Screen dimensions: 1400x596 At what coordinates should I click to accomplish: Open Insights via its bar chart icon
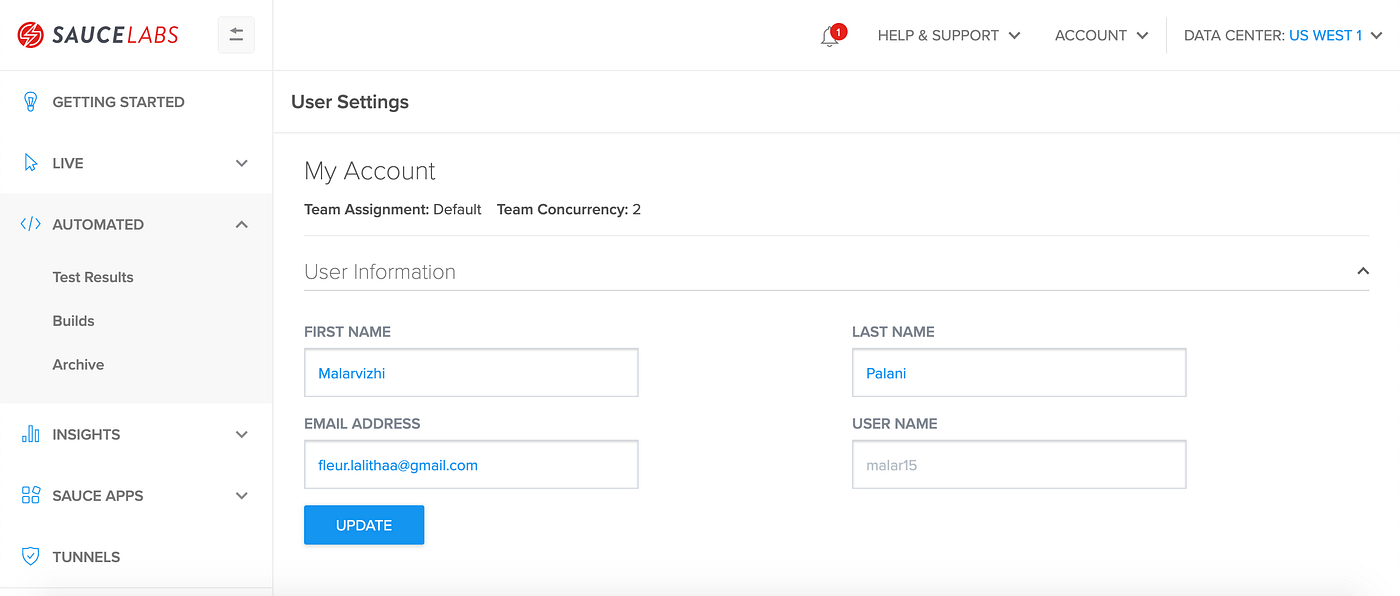[30, 434]
